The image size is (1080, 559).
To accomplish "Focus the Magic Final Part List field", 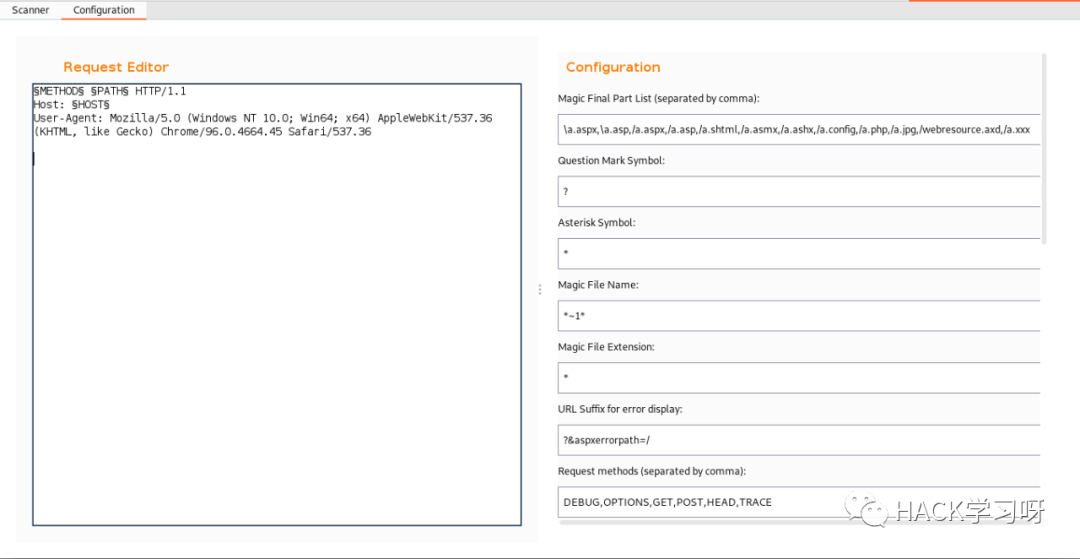I will (x=799, y=129).
